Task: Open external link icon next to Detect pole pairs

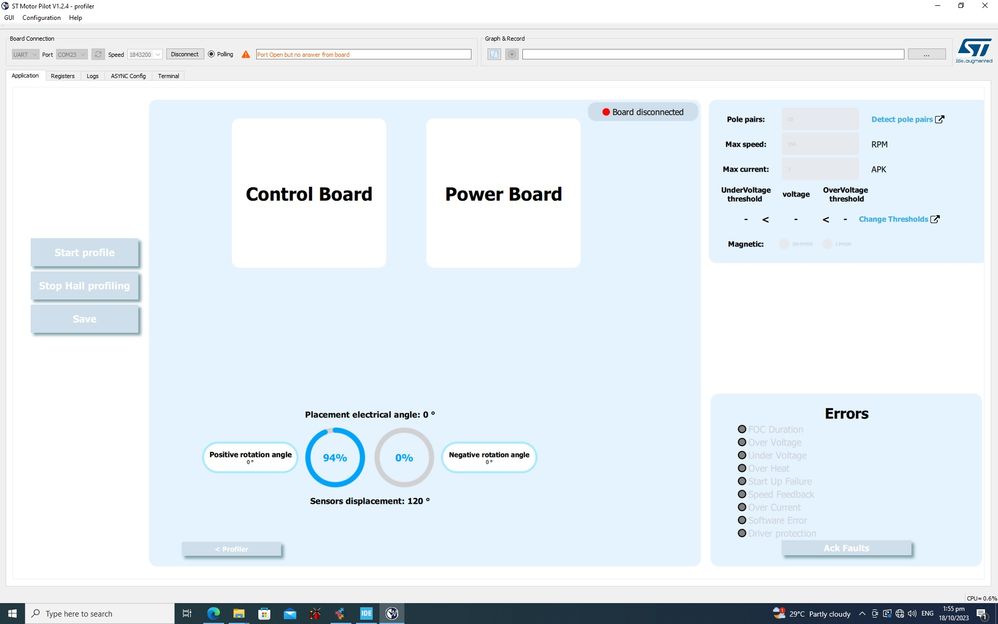Action: click(x=939, y=119)
